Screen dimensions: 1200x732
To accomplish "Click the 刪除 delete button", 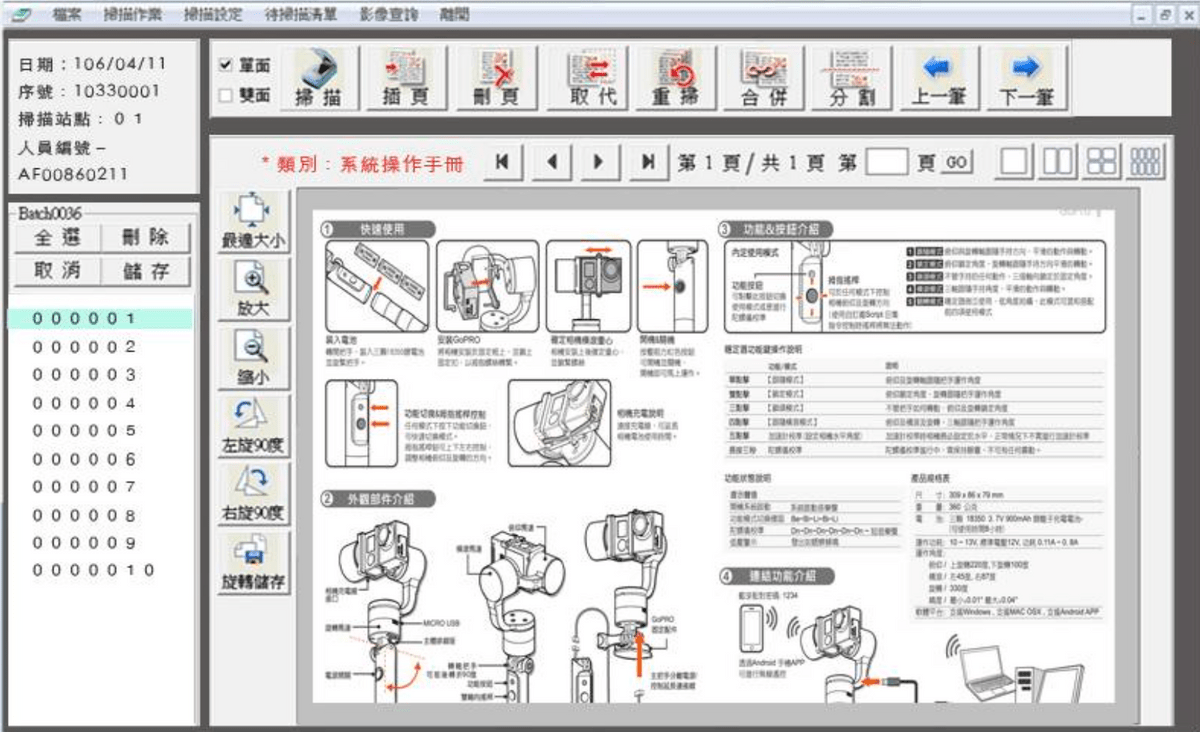I will tap(146, 238).
